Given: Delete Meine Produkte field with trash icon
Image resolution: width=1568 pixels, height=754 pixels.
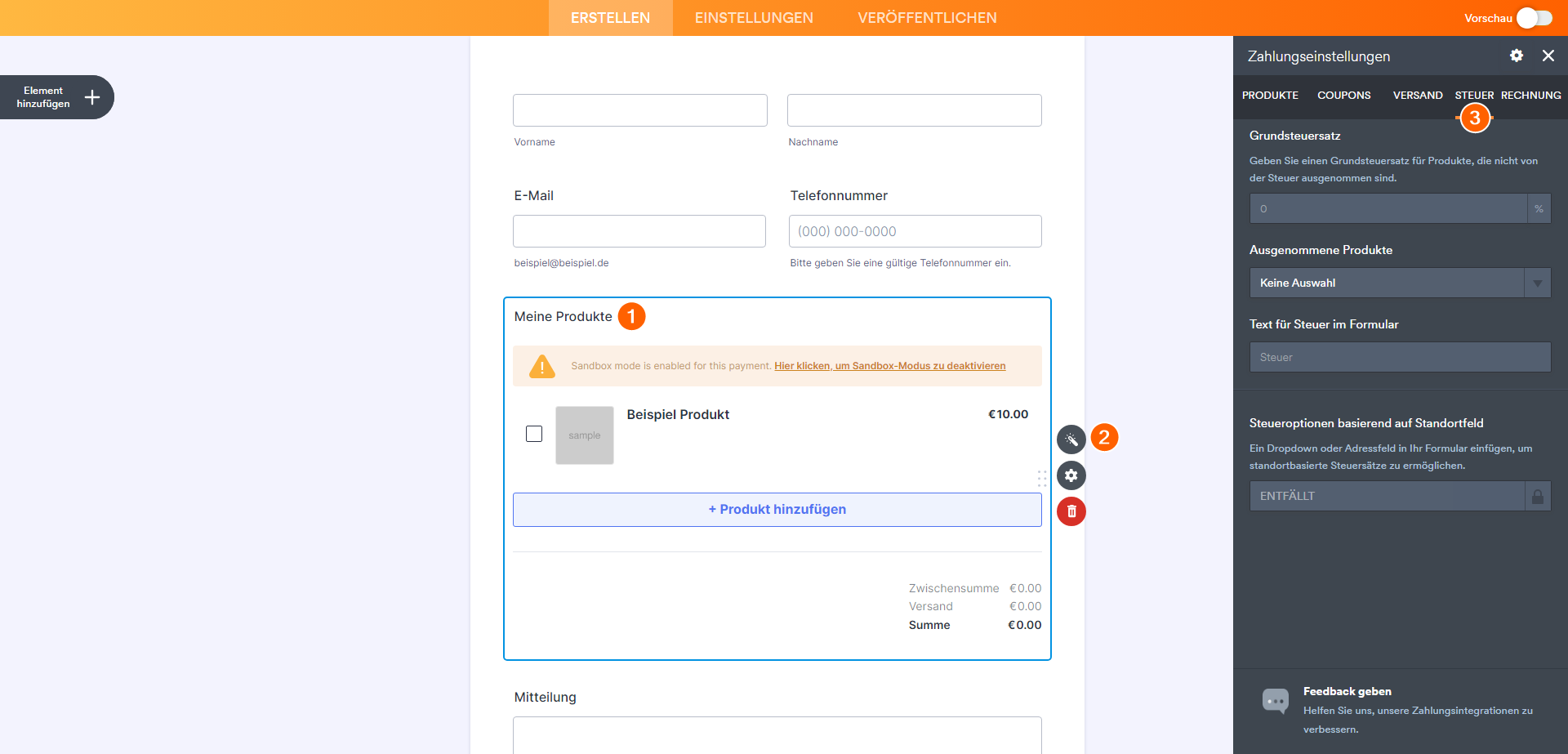Looking at the screenshot, I should tap(1071, 511).
